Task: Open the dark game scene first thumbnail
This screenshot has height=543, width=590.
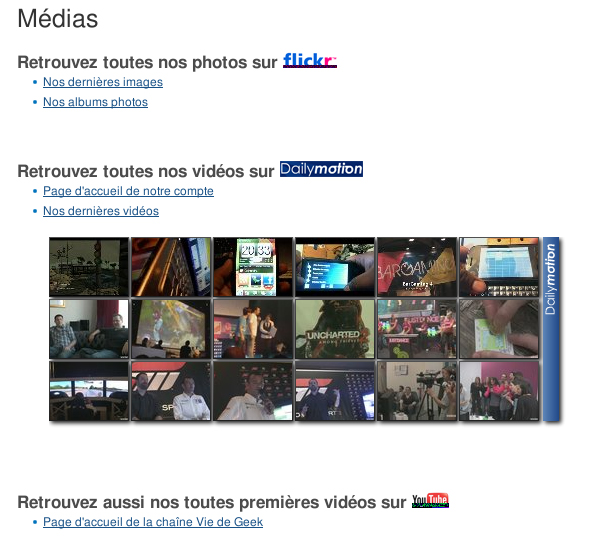Action: pos(89,267)
